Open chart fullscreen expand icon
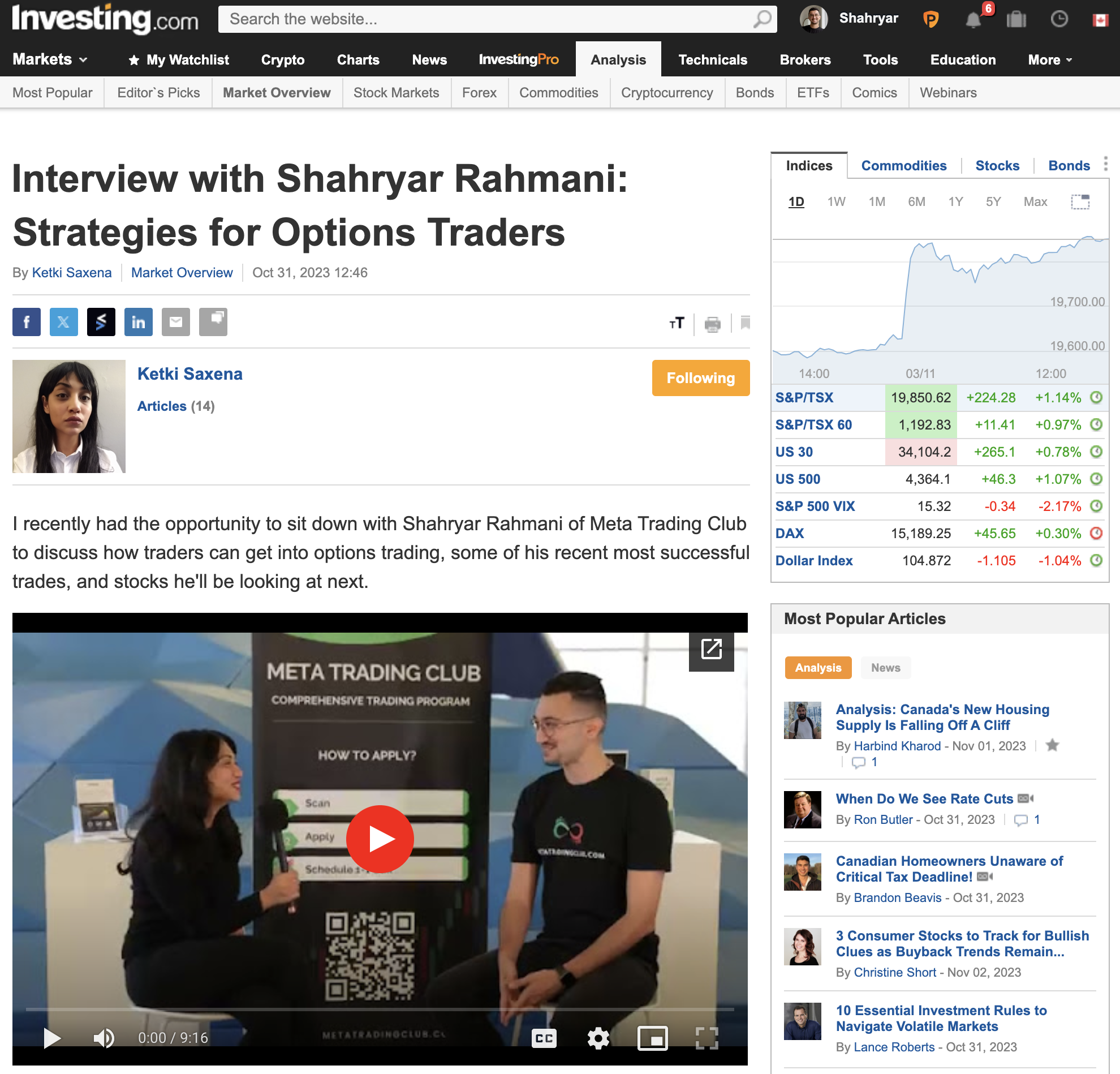The height and width of the screenshot is (1074, 1120). point(1080,202)
